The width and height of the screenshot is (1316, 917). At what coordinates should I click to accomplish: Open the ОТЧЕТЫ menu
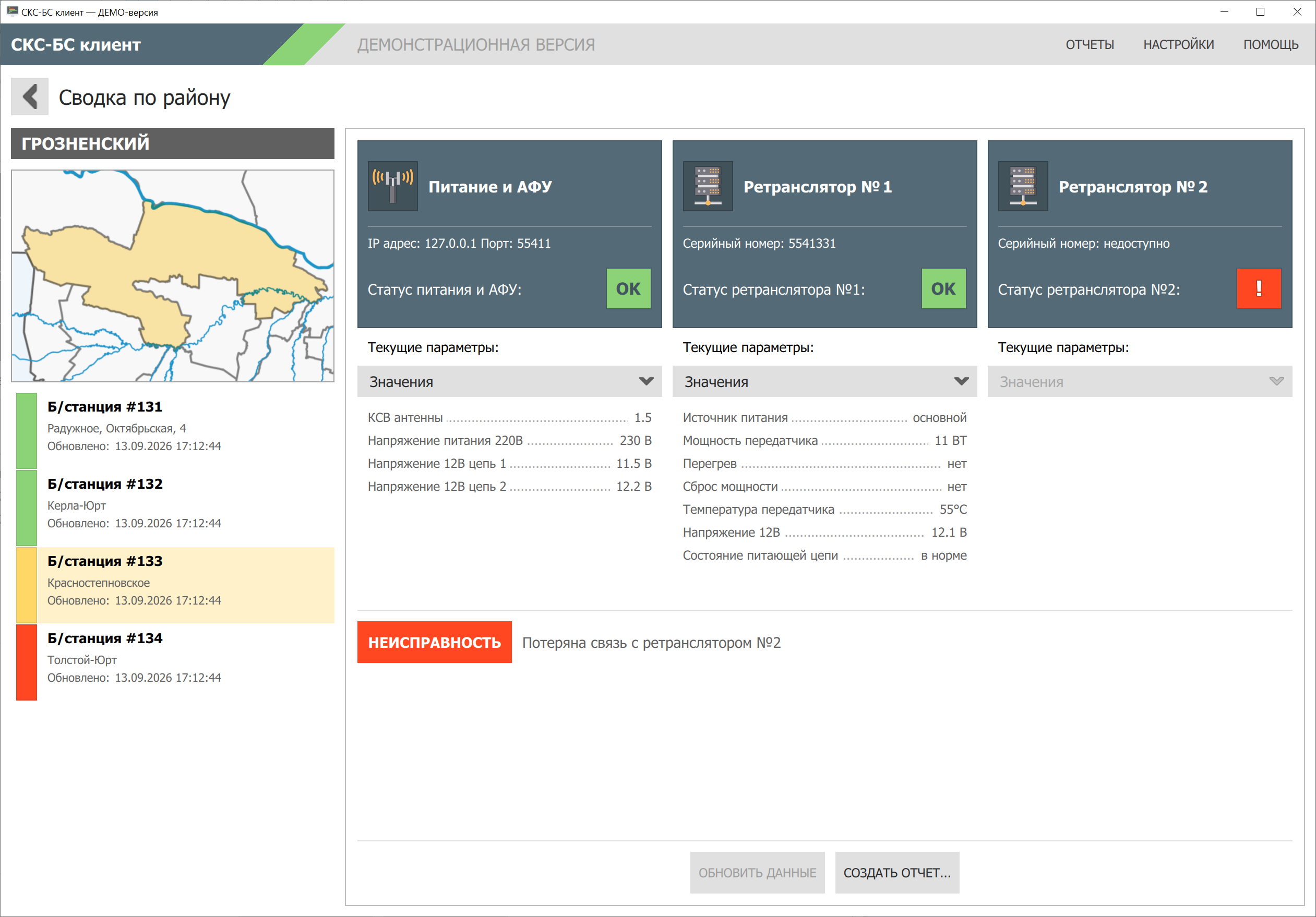pos(1090,45)
